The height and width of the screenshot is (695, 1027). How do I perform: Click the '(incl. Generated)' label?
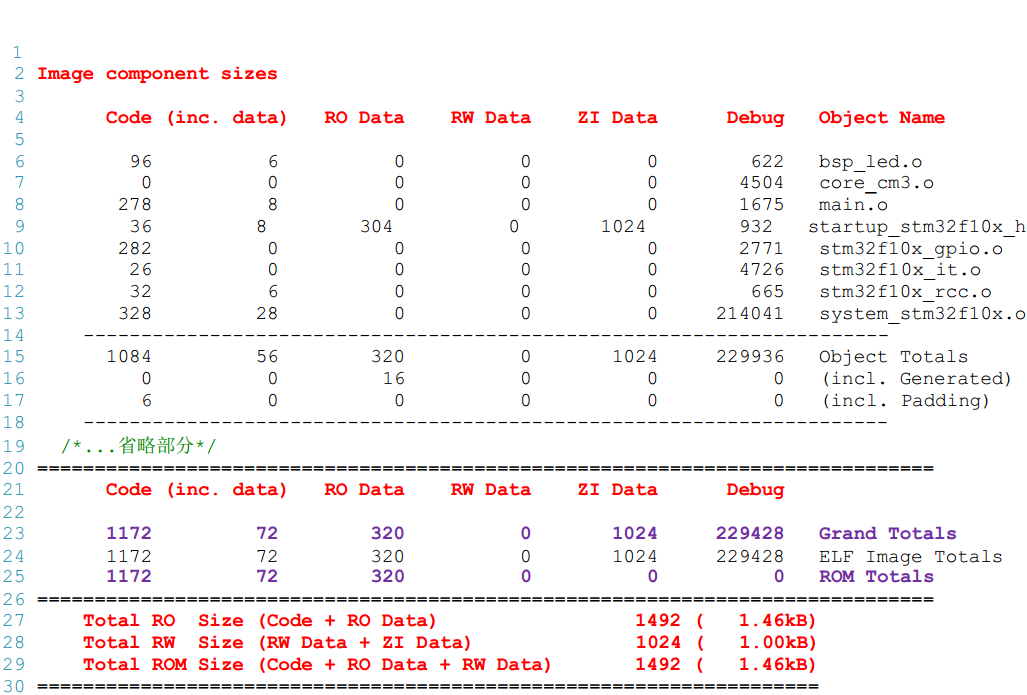(917, 379)
